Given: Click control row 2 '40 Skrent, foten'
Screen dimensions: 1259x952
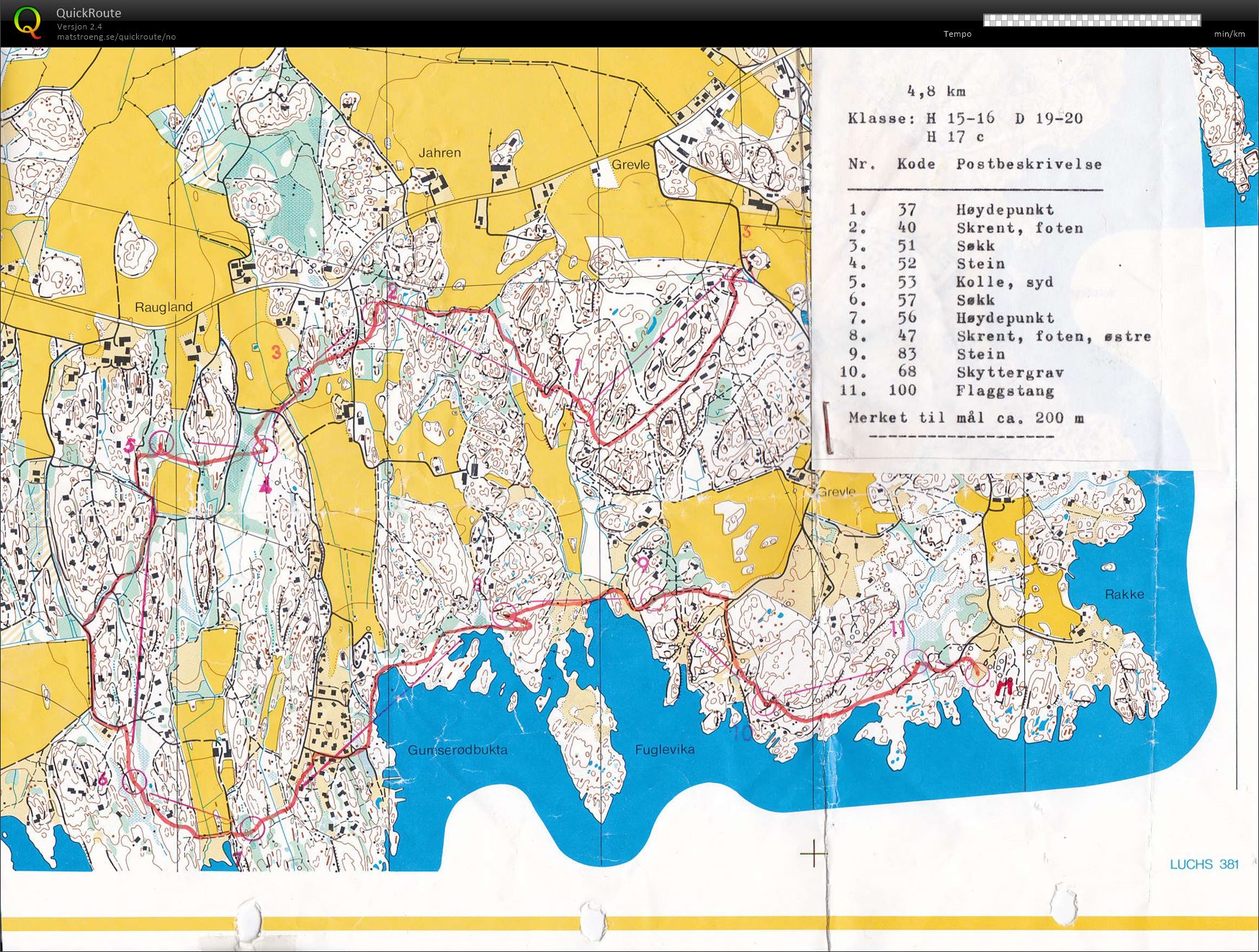Looking at the screenshot, I should (x=965, y=228).
